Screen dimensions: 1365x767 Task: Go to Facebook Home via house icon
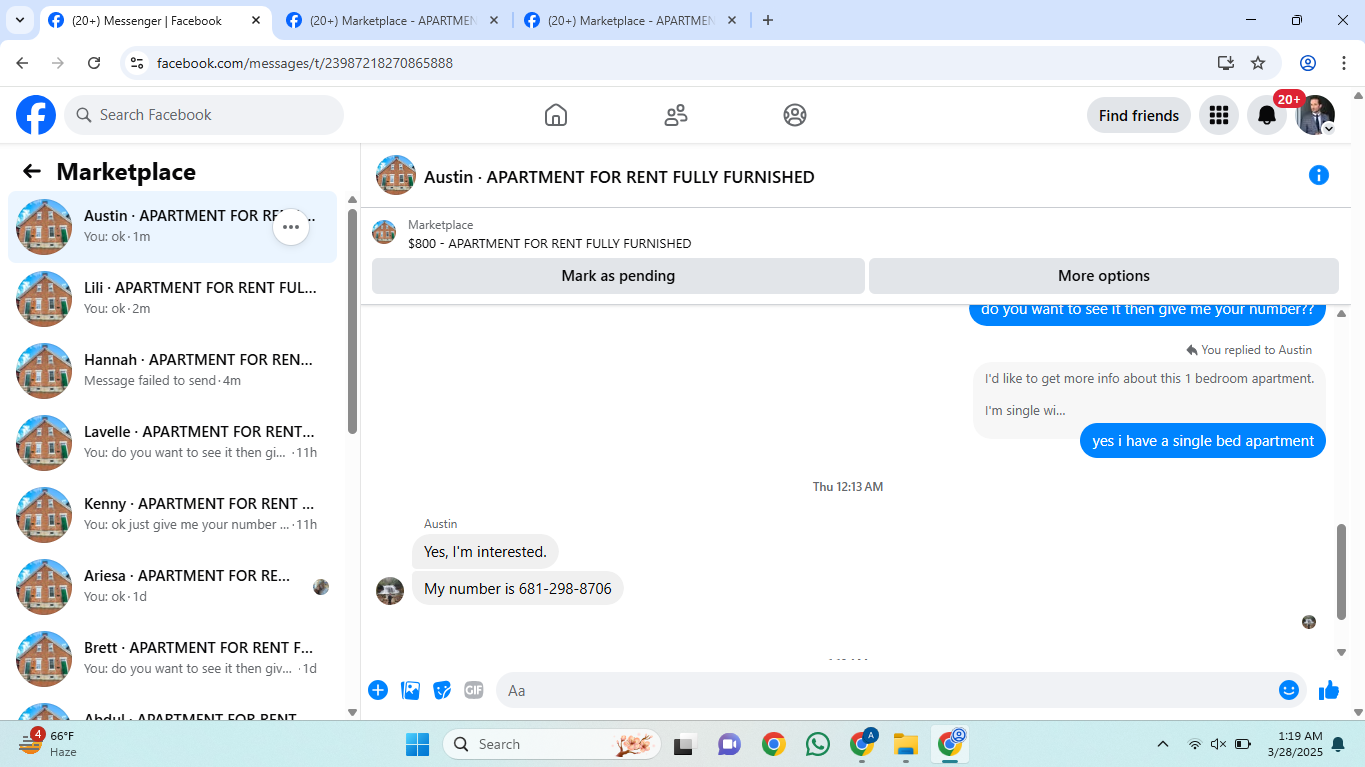(x=556, y=115)
